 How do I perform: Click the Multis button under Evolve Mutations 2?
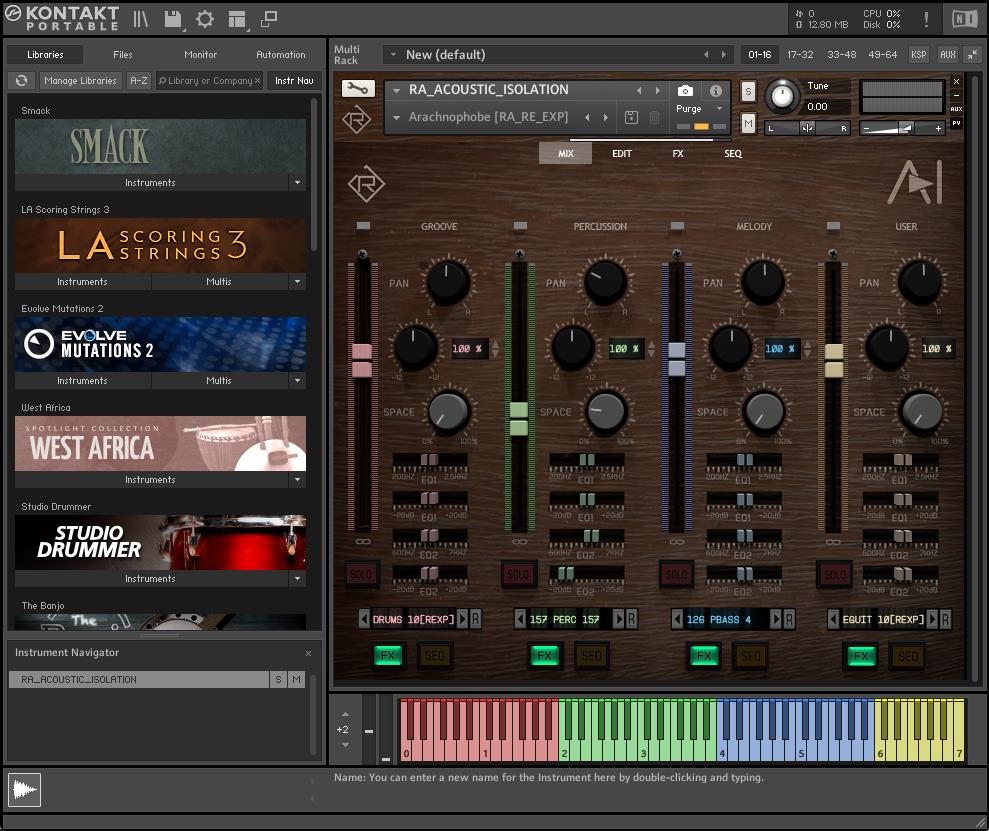click(x=218, y=381)
